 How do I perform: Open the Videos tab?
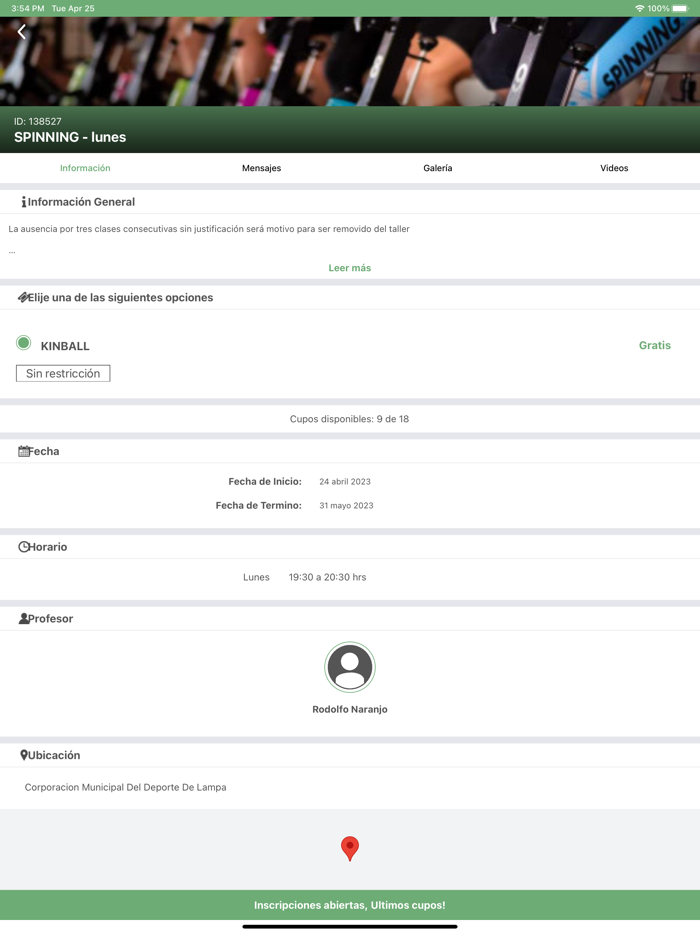[614, 168]
